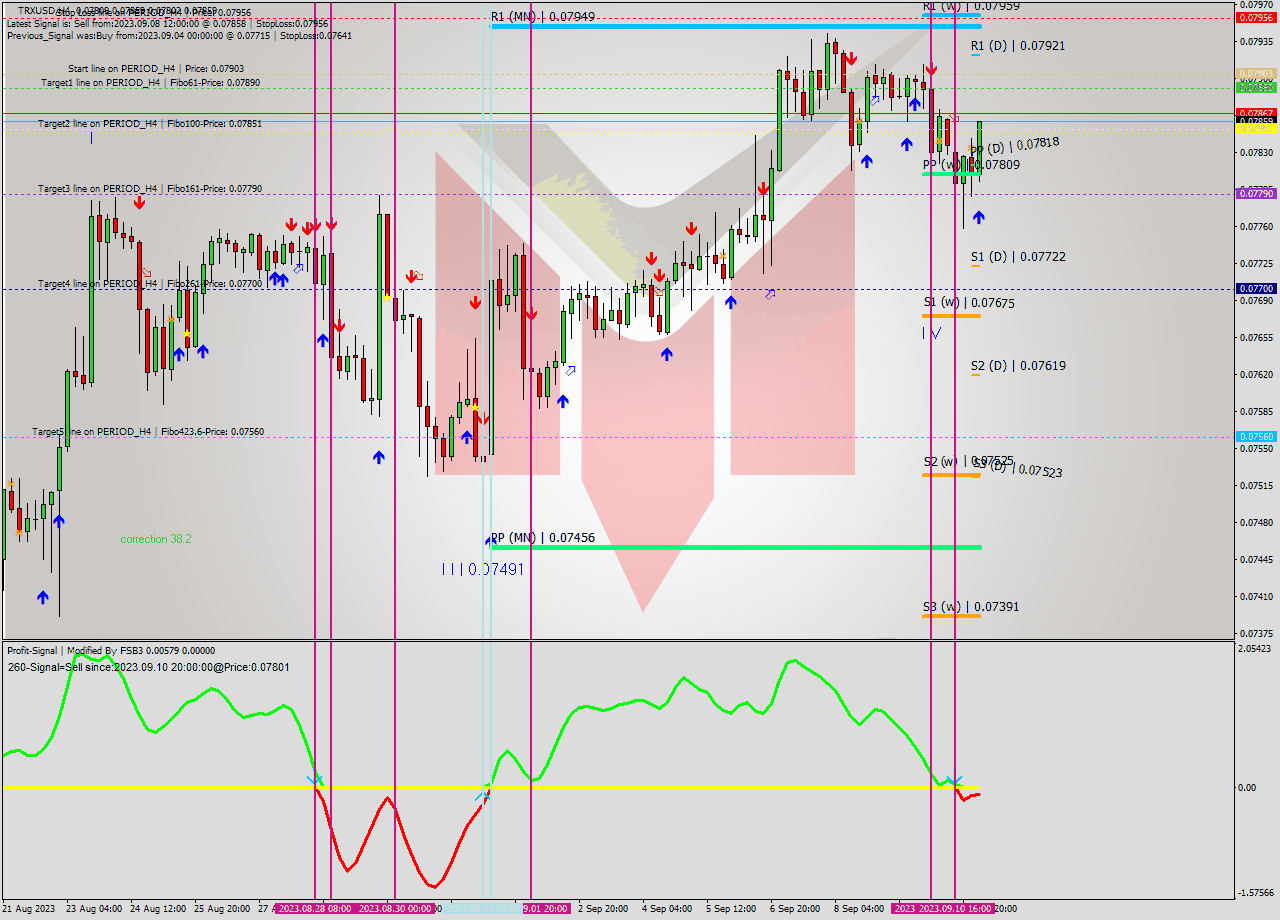Click the 2023.08.30 00:00 date marker
The height and width of the screenshot is (920, 1280).
(x=395, y=909)
